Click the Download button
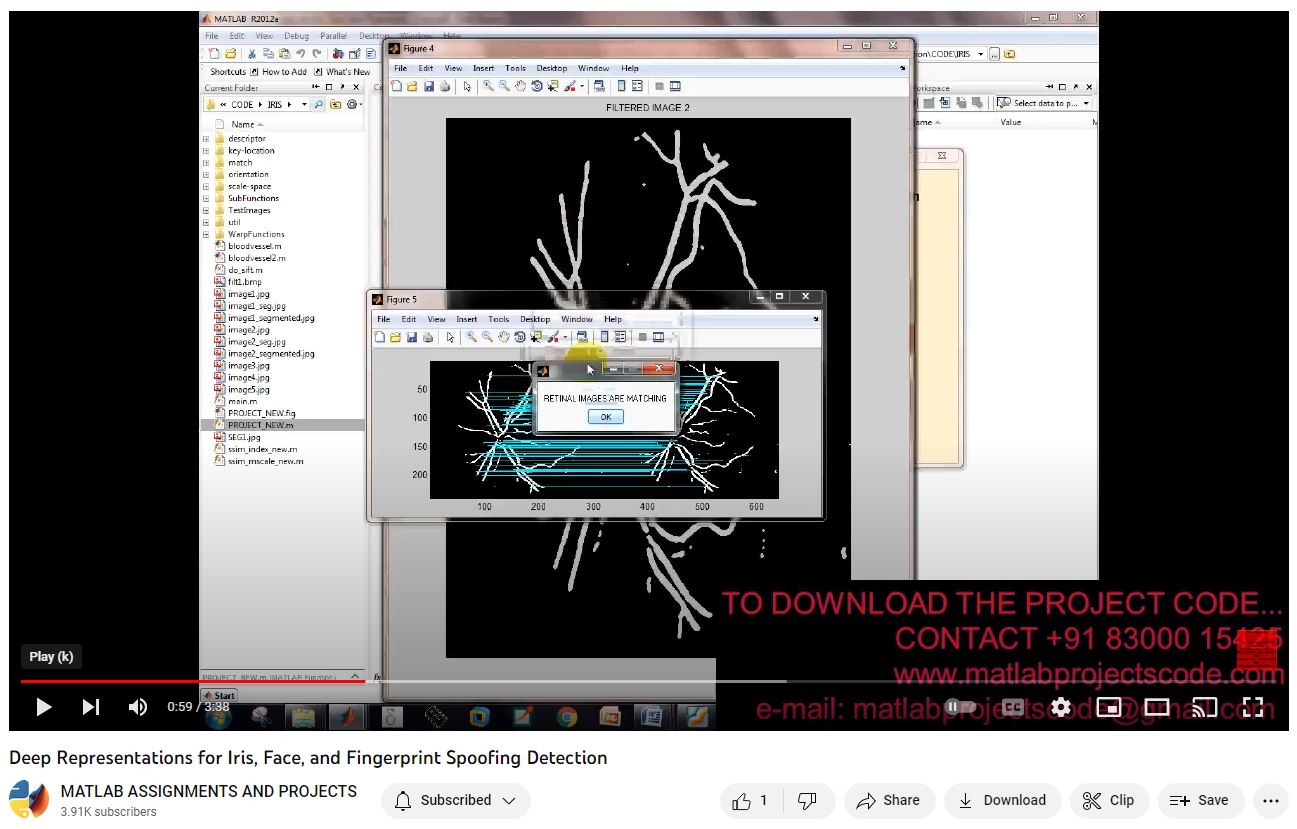 1002,800
